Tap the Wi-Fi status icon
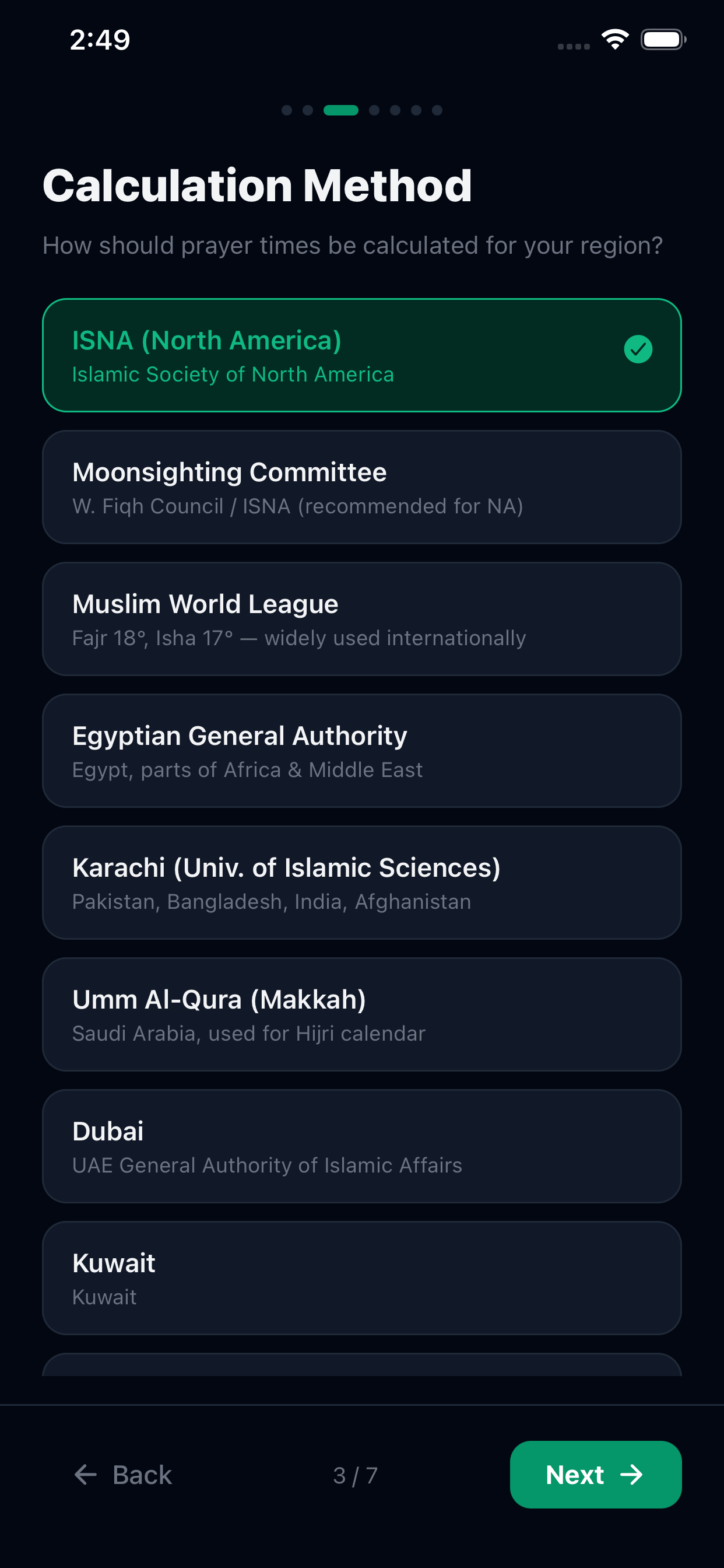Viewport: 724px width, 1568px height. [615, 40]
